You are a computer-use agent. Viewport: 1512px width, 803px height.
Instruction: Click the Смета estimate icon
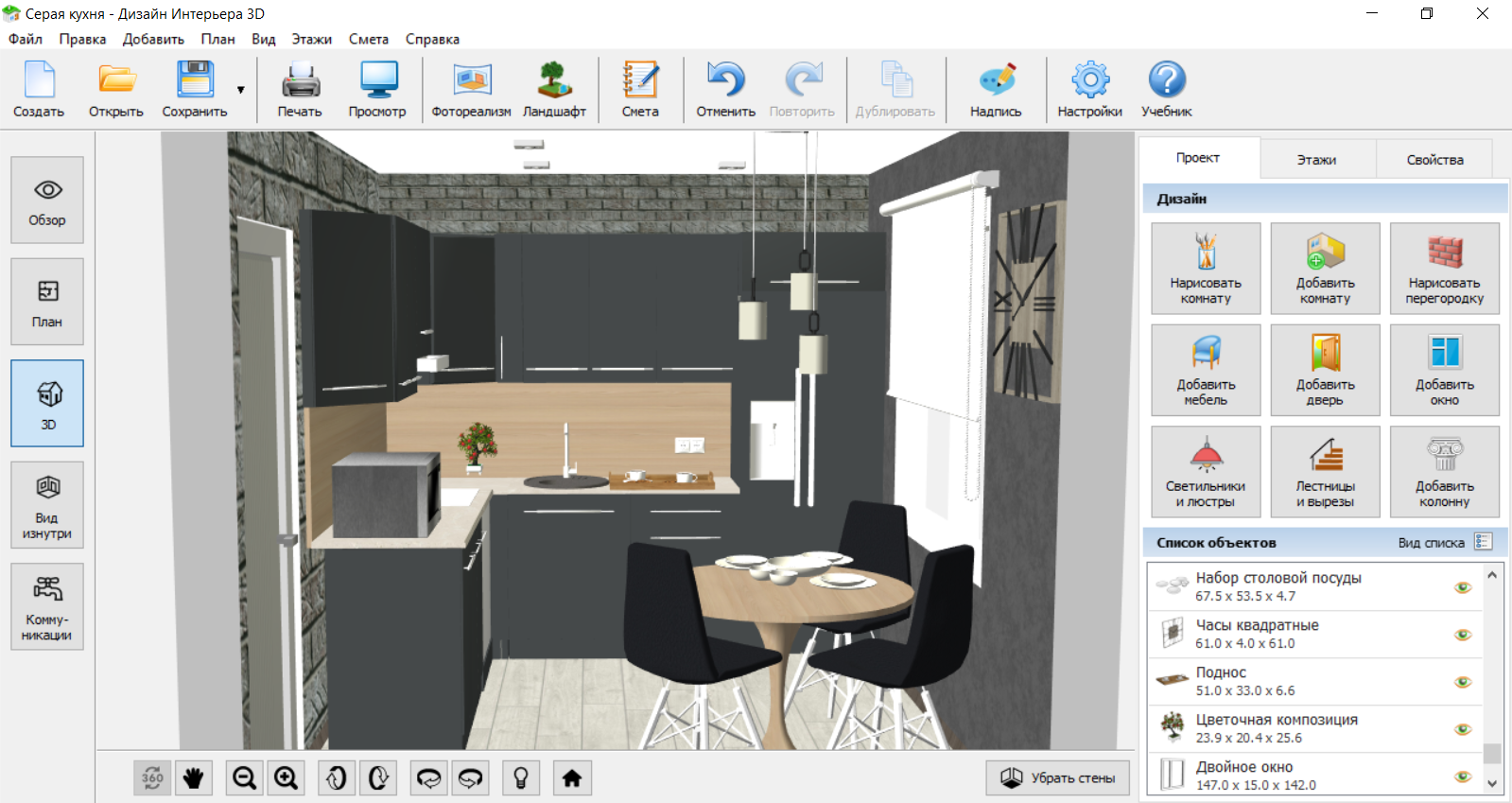(640, 90)
